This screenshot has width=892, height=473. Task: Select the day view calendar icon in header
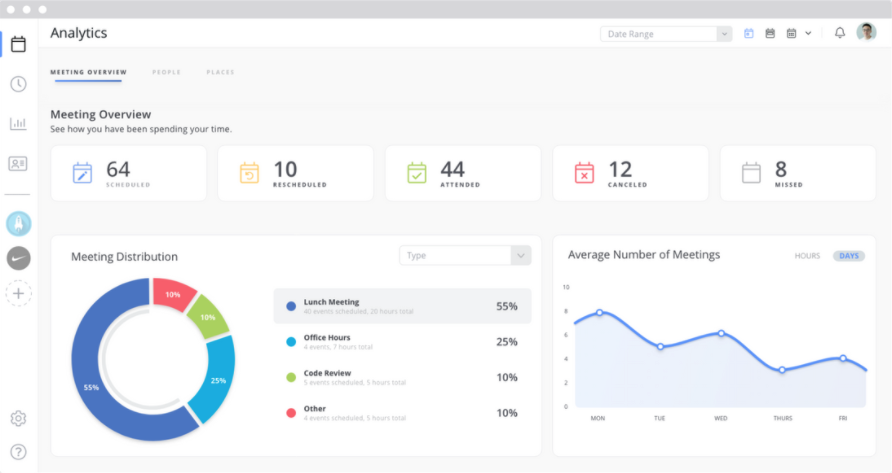click(749, 34)
